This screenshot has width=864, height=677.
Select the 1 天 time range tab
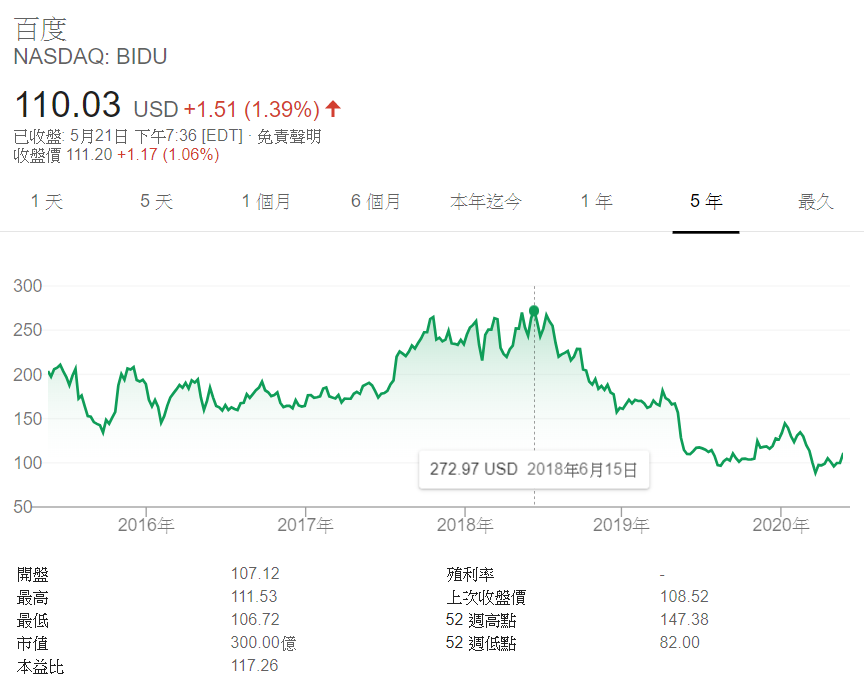pos(47,202)
